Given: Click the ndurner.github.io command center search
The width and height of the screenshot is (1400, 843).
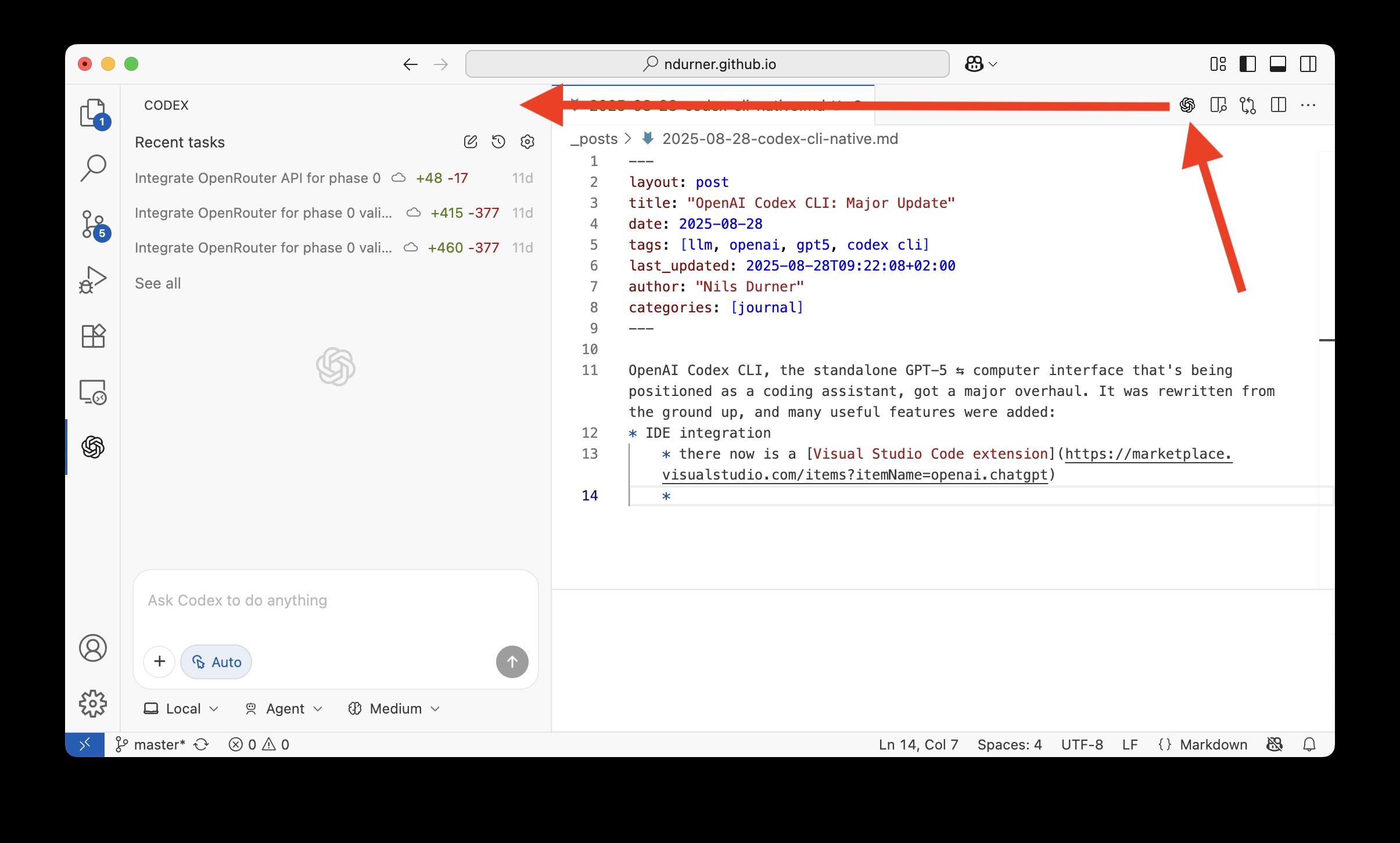Looking at the screenshot, I should pos(708,64).
